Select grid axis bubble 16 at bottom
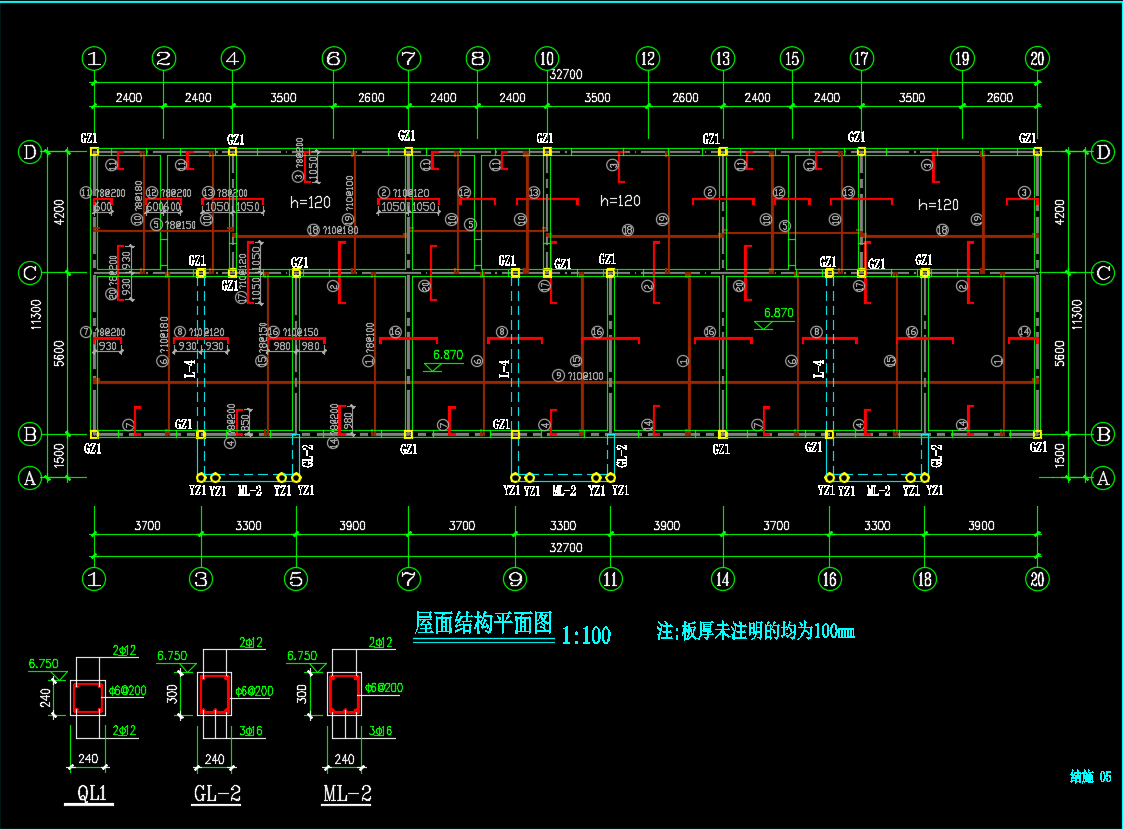The width and height of the screenshot is (1123, 829). (829, 578)
